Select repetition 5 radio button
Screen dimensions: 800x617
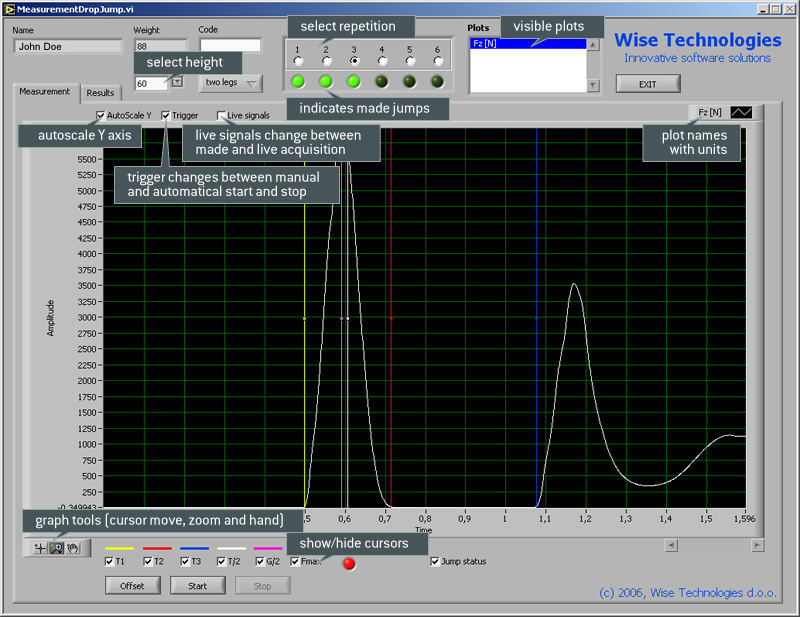click(410, 61)
